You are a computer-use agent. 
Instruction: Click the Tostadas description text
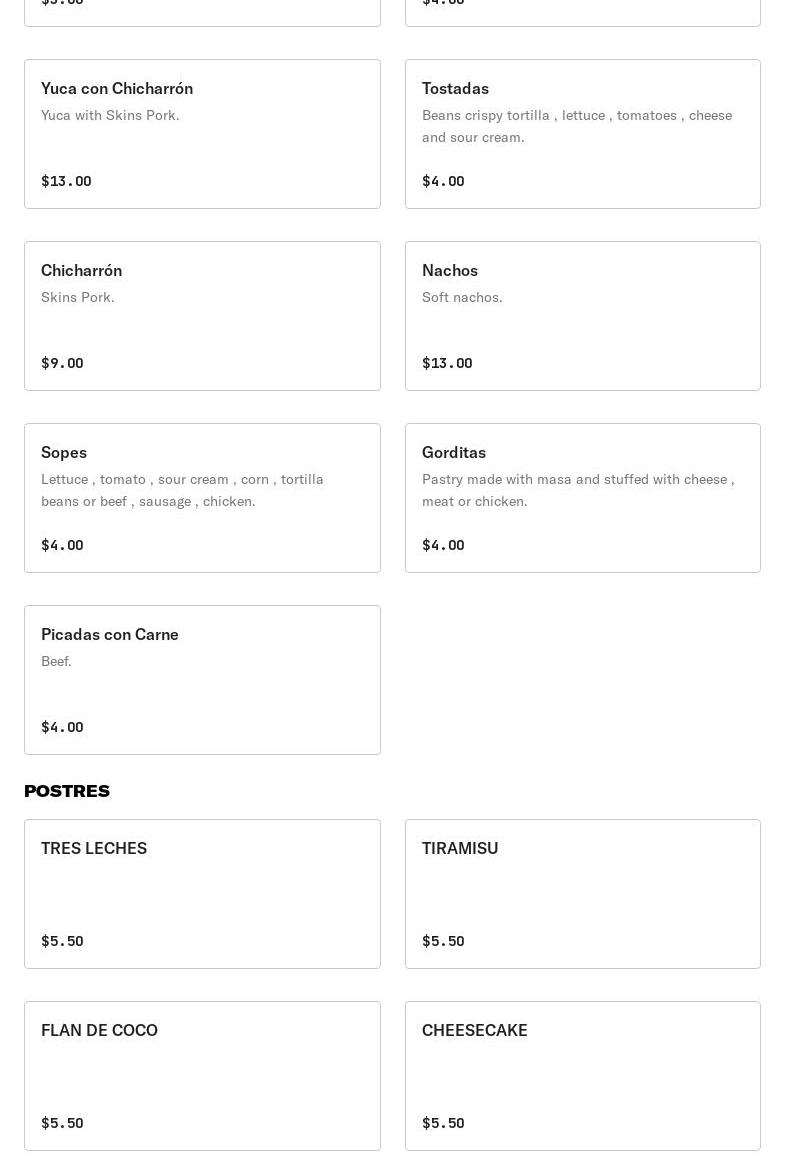coord(577,126)
